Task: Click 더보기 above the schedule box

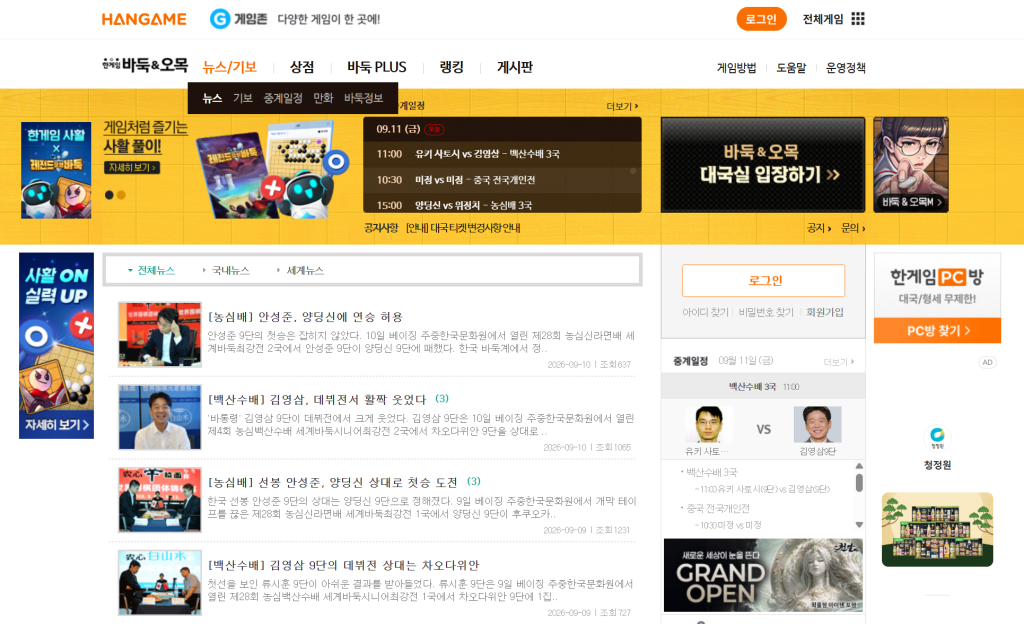Action: [x=622, y=106]
